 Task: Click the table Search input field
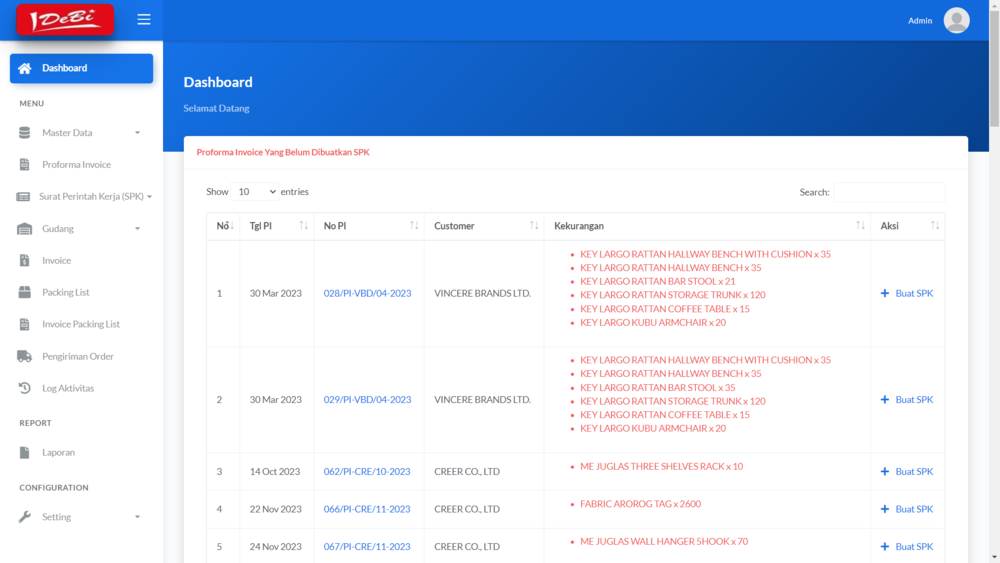(889, 192)
